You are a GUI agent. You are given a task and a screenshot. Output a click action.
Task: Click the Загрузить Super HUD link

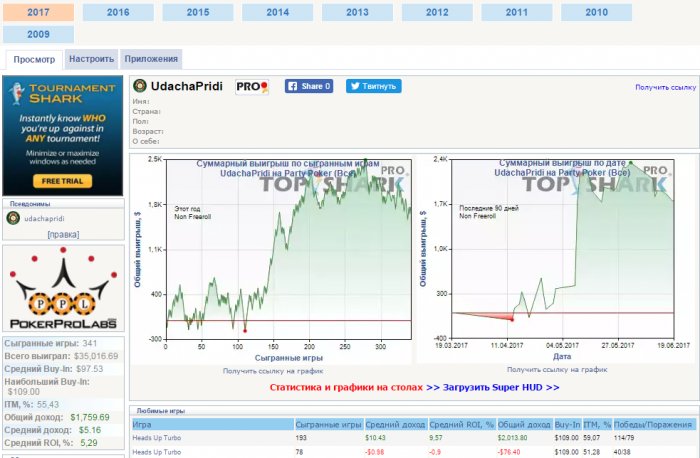pos(501,387)
